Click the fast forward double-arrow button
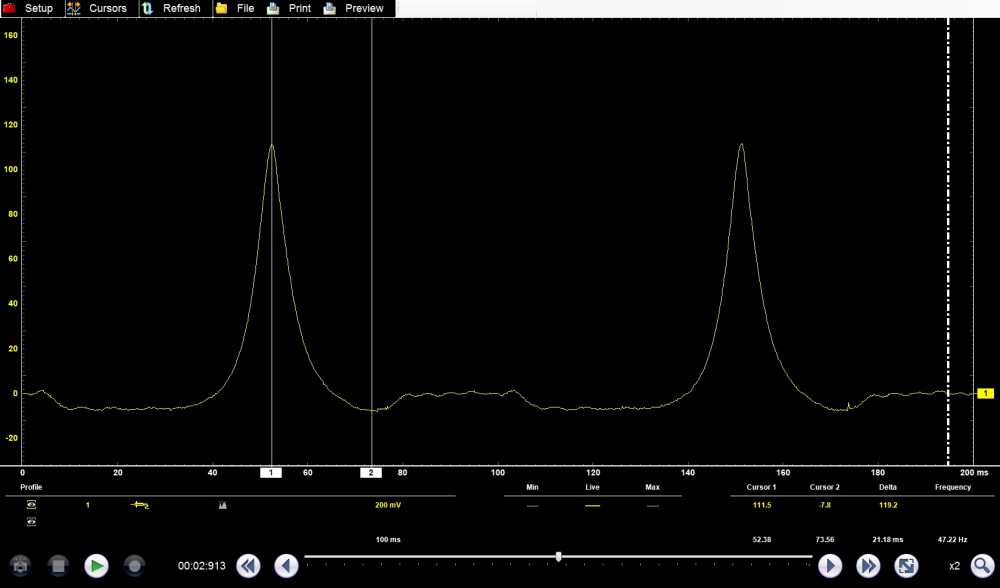 pyautogui.click(x=868, y=566)
